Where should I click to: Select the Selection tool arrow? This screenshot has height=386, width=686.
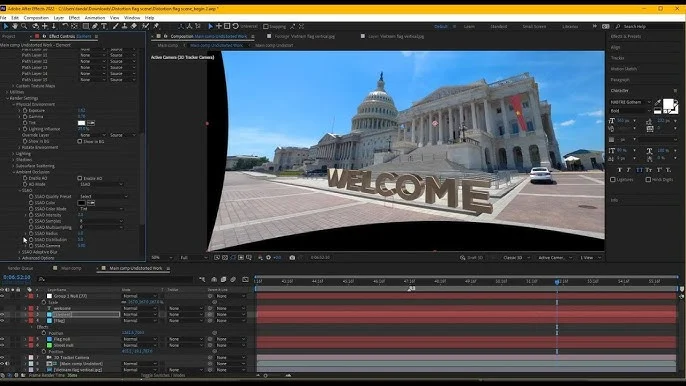pos(6,26)
